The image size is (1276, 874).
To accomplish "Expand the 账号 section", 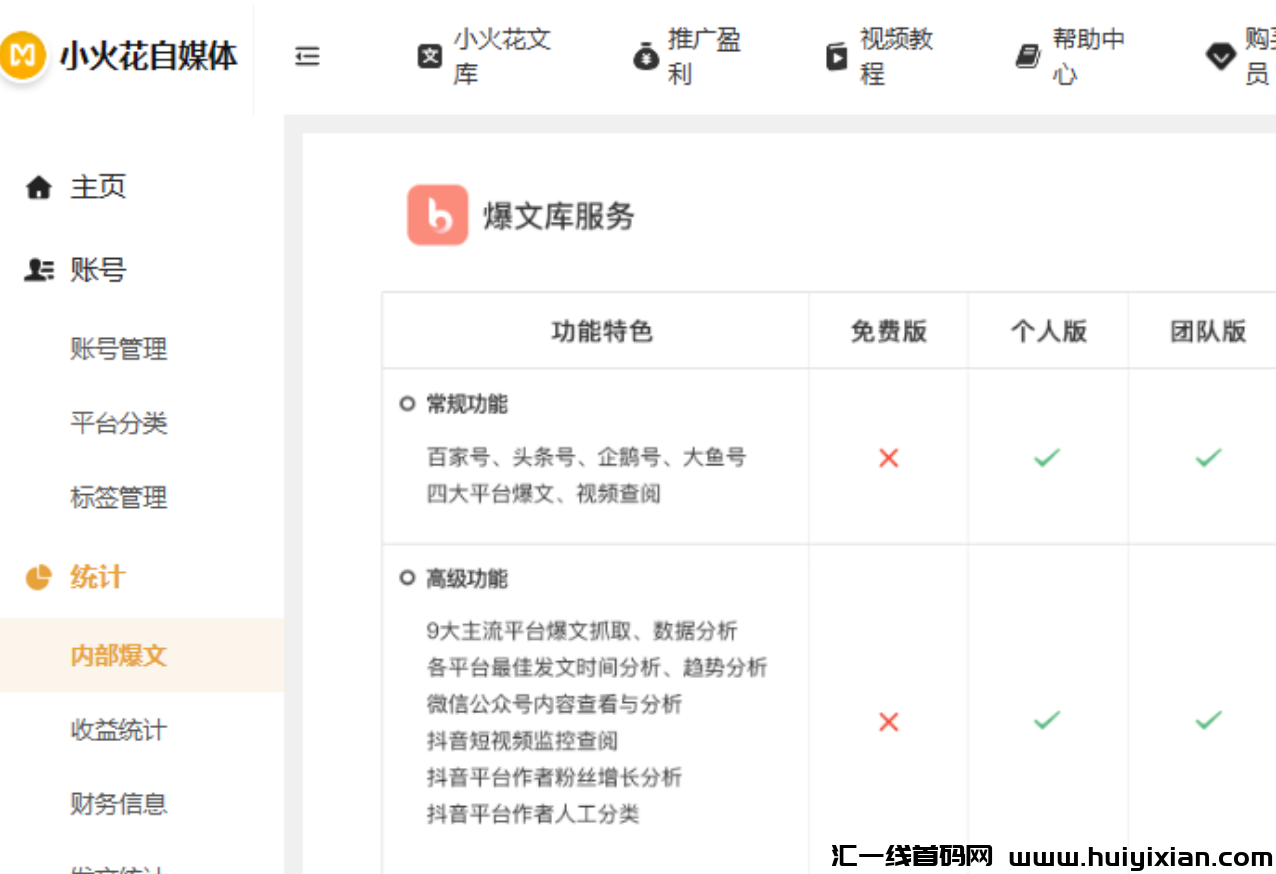I will click(95, 269).
